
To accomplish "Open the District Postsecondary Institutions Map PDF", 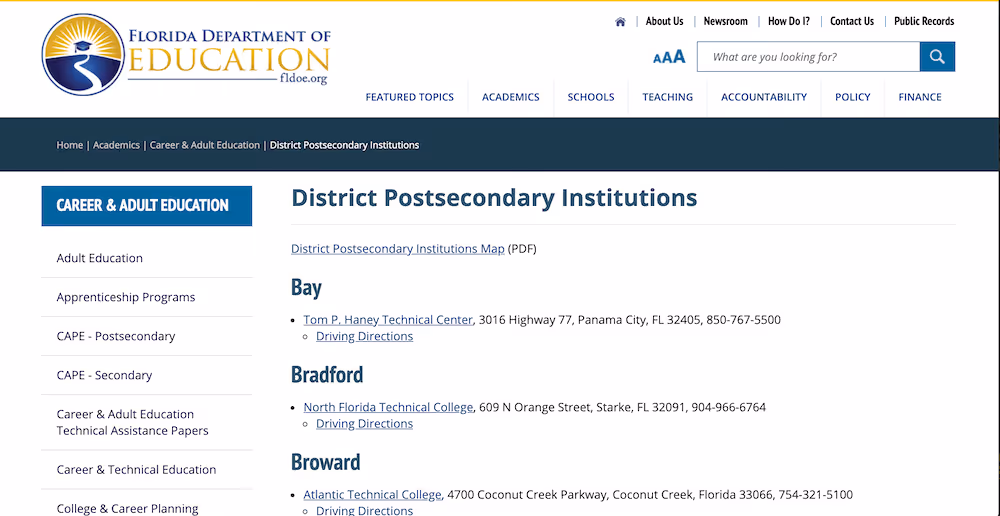I will 397,249.
